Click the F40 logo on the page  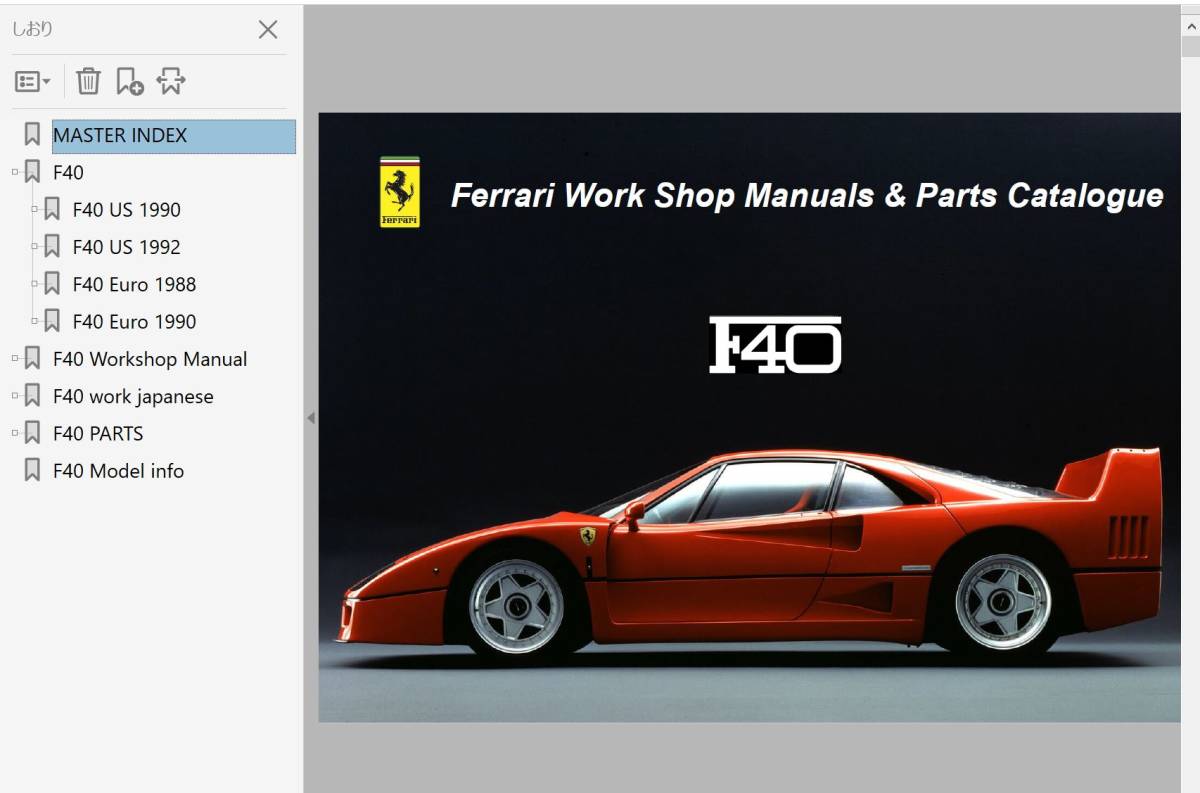[x=775, y=346]
